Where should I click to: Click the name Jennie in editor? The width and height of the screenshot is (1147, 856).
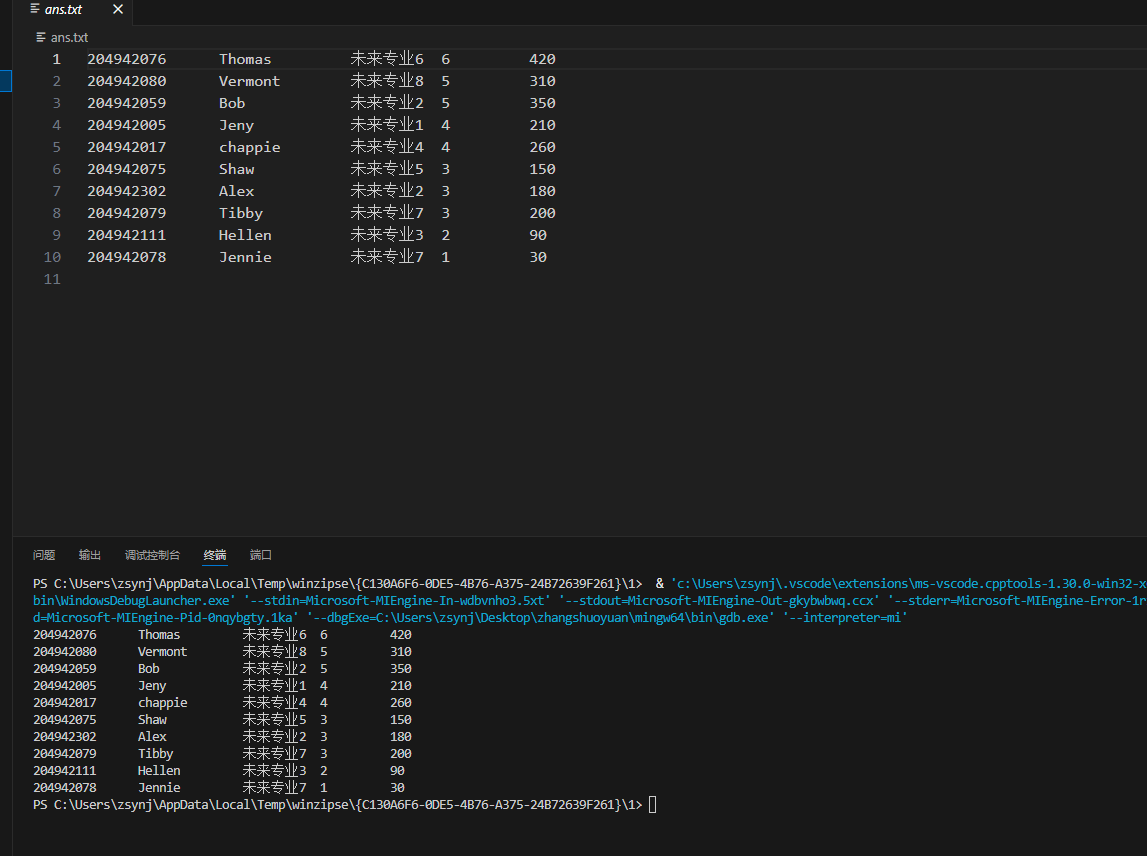click(x=245, y=257)
